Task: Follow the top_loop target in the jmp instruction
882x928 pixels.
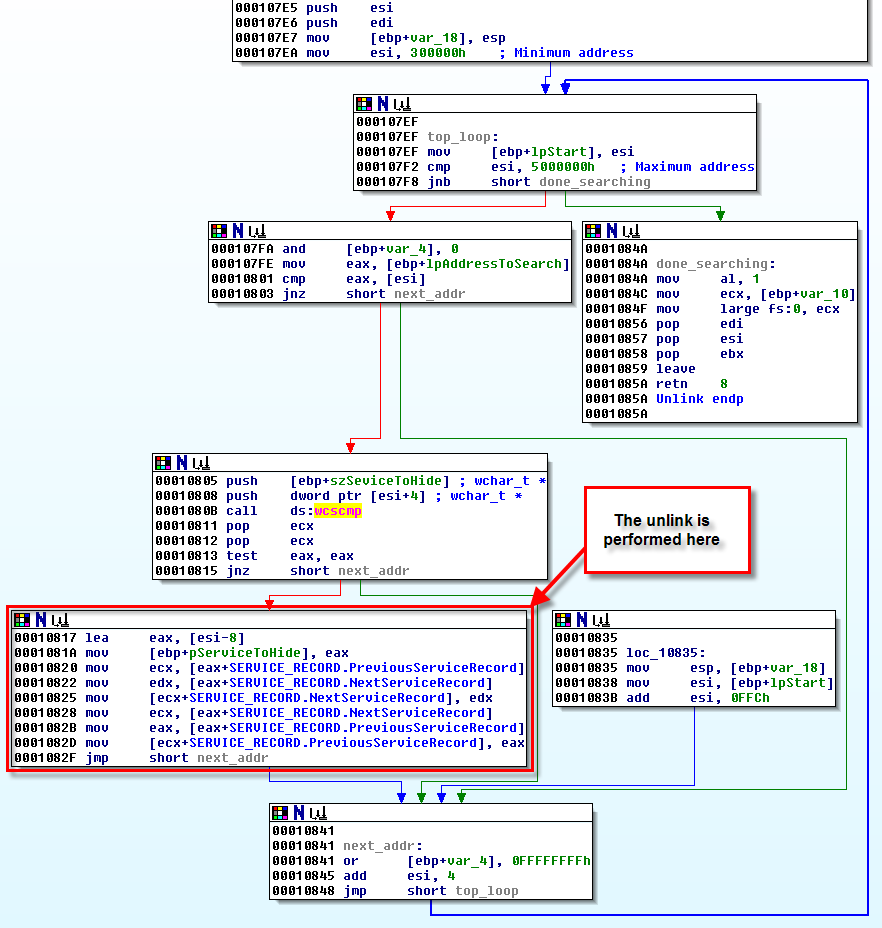Action: [486, 891]
